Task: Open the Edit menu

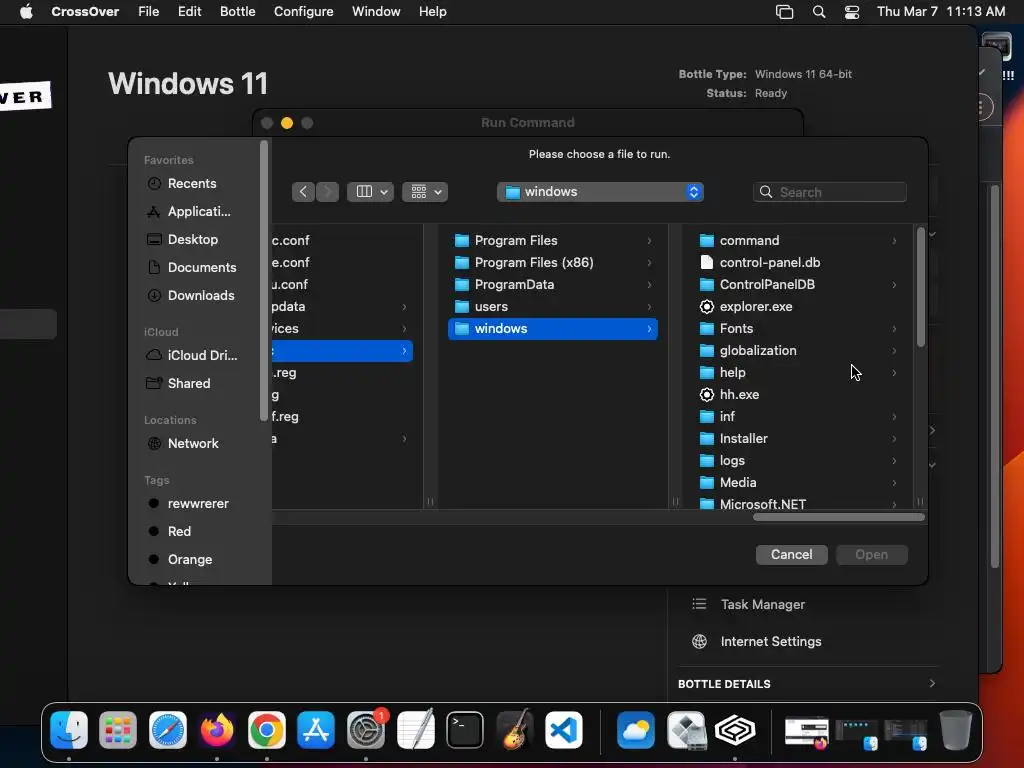Action: (x=189, y=12)
